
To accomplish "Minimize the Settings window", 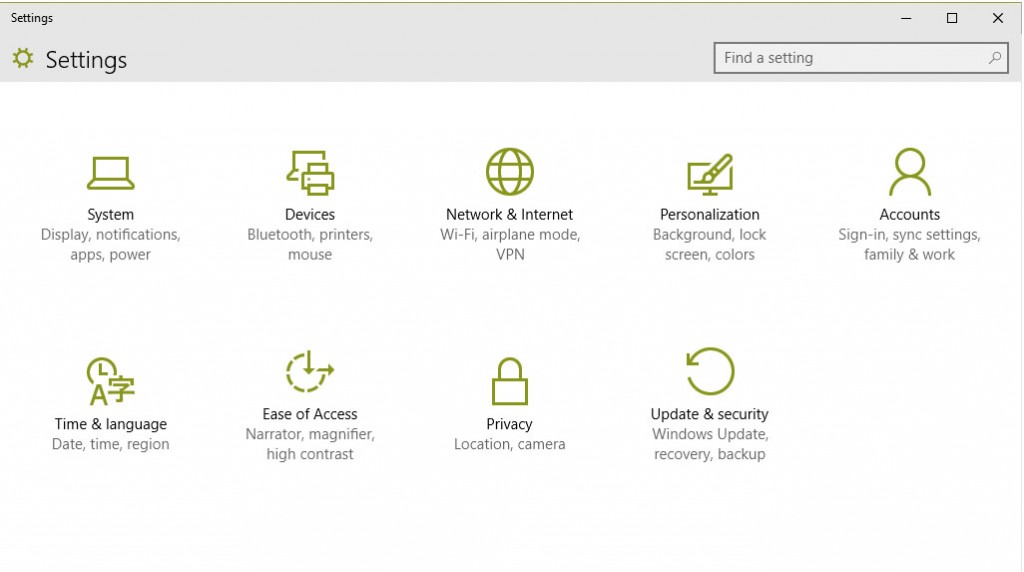I will (906, 18).
